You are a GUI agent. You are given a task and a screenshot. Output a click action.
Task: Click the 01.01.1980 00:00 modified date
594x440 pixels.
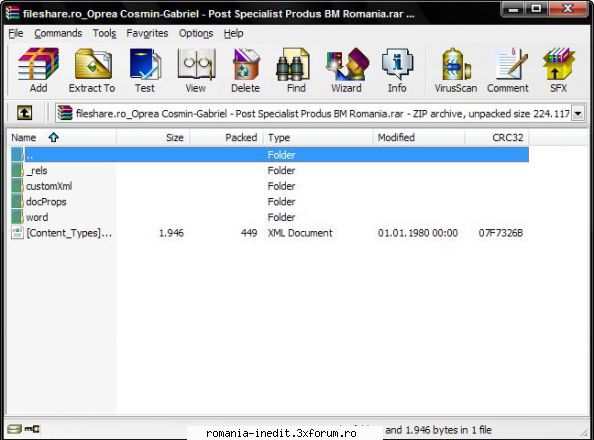(x=418, y=233)
